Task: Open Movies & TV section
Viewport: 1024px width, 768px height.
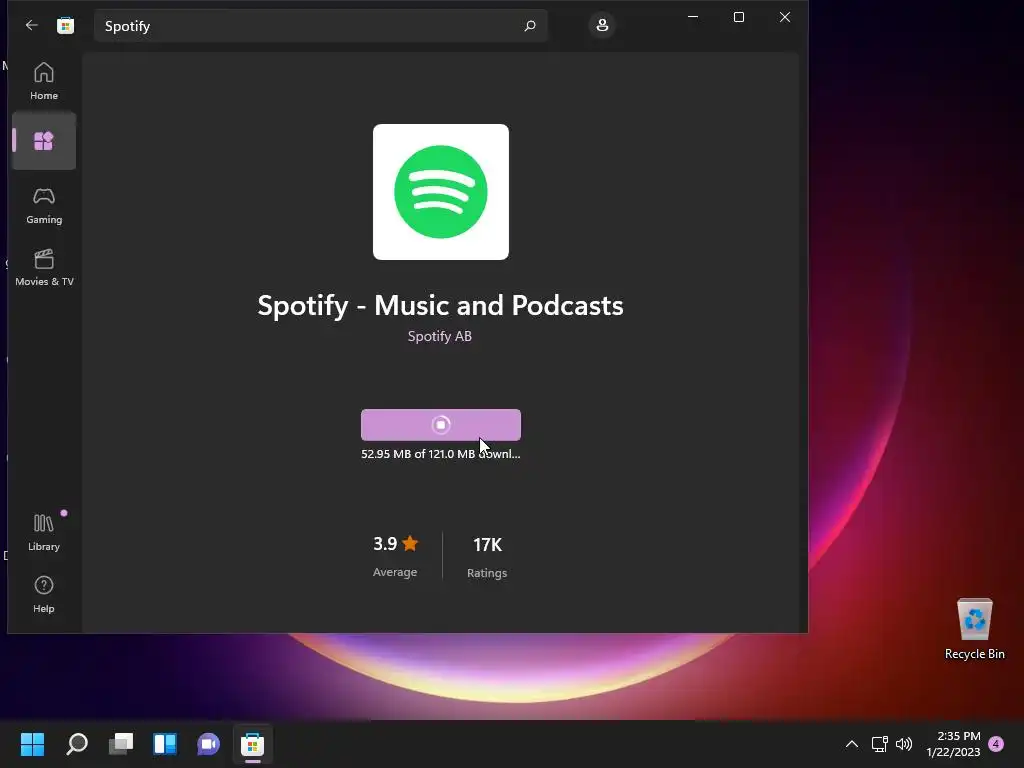Action: pos(44,268)
